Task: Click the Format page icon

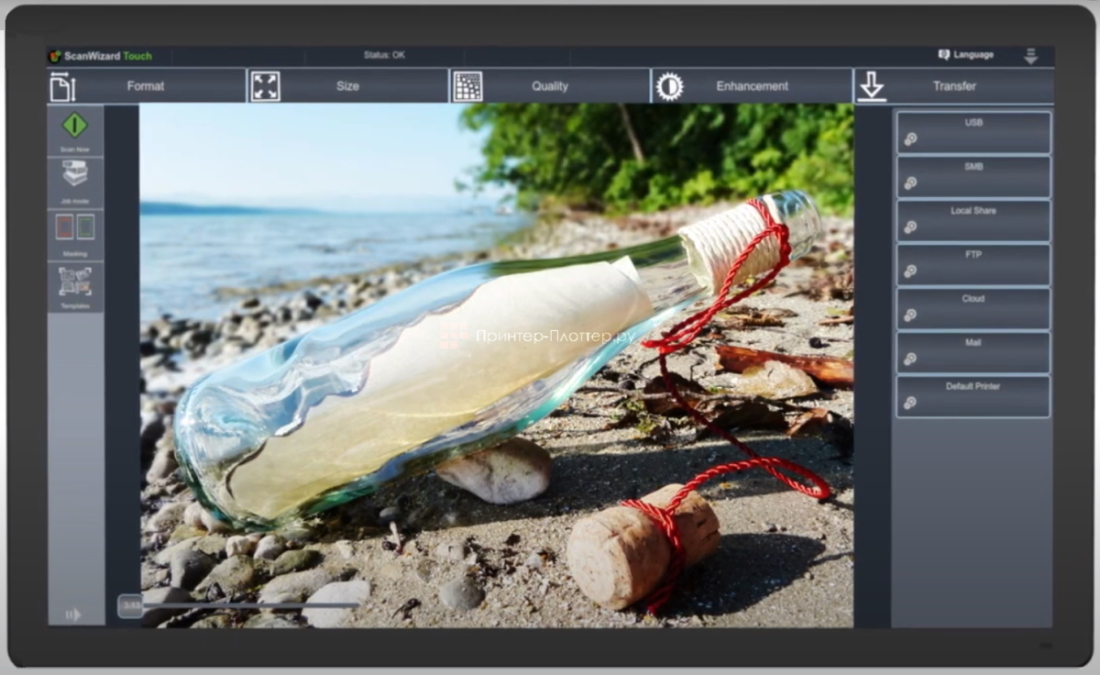Action: tap(62, 87)
